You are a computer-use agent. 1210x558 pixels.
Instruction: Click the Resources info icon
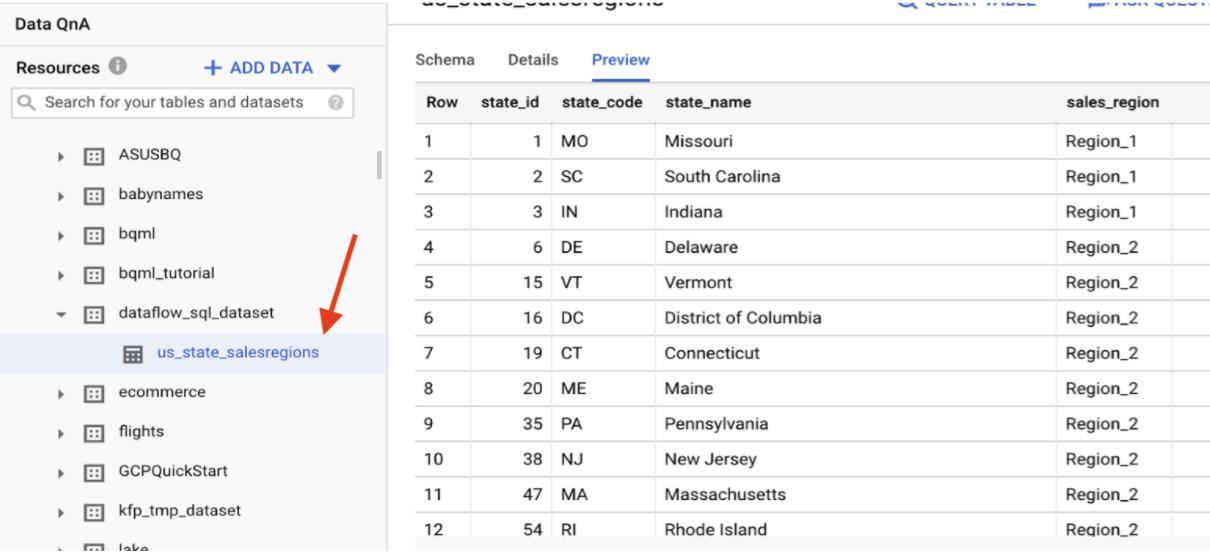pos(118,67)
